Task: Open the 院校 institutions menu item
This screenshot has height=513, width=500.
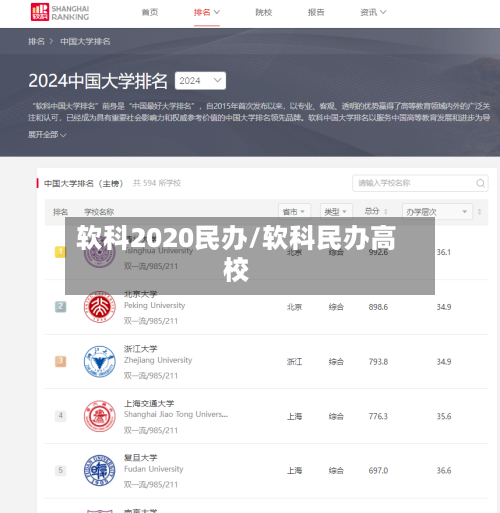Action: pos(264,12)
